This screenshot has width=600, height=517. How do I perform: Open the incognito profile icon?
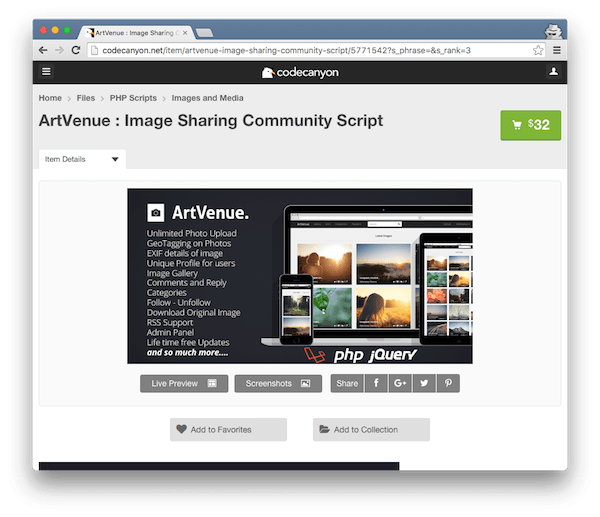pyautogui.click(x=553, y=31)
